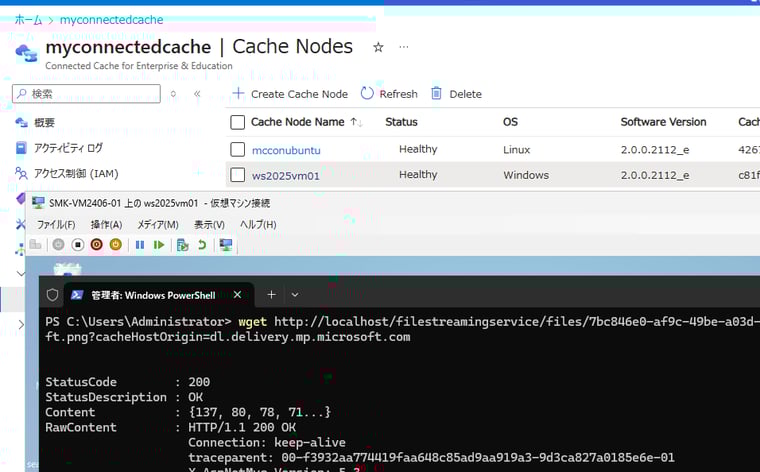Click the IAM people sidebar icon
The width and height of the screenshot is (760, 472).
21,173
